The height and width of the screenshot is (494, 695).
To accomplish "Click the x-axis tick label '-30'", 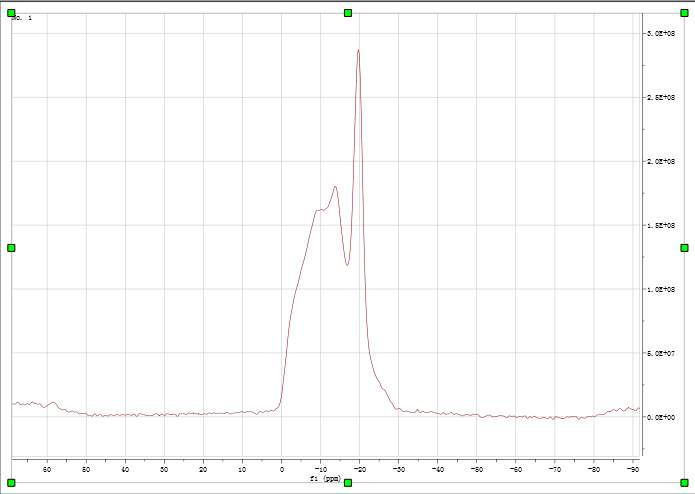I will (398, 470).
